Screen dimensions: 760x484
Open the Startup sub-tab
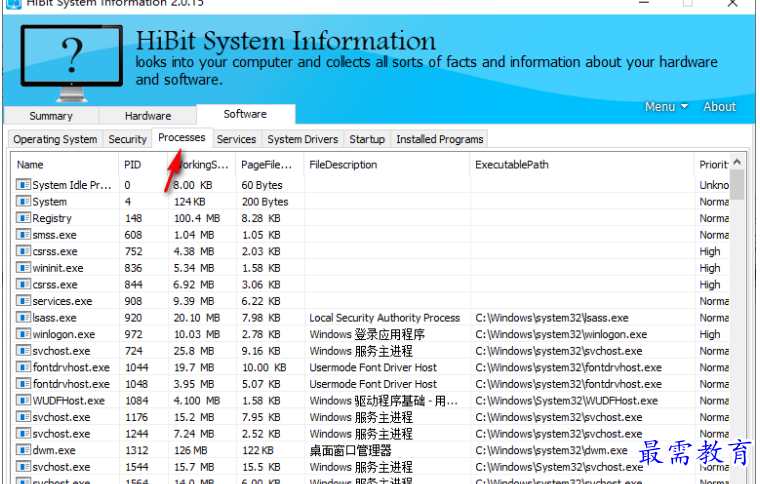(367, 140)
